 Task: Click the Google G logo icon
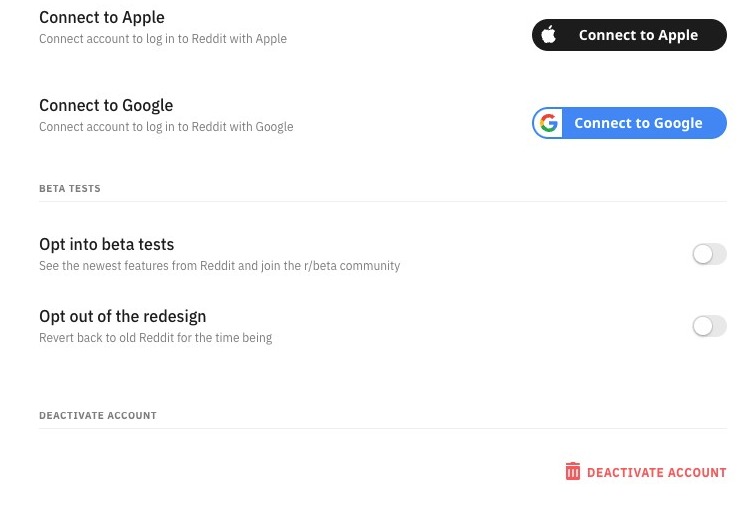click(548, 123)
